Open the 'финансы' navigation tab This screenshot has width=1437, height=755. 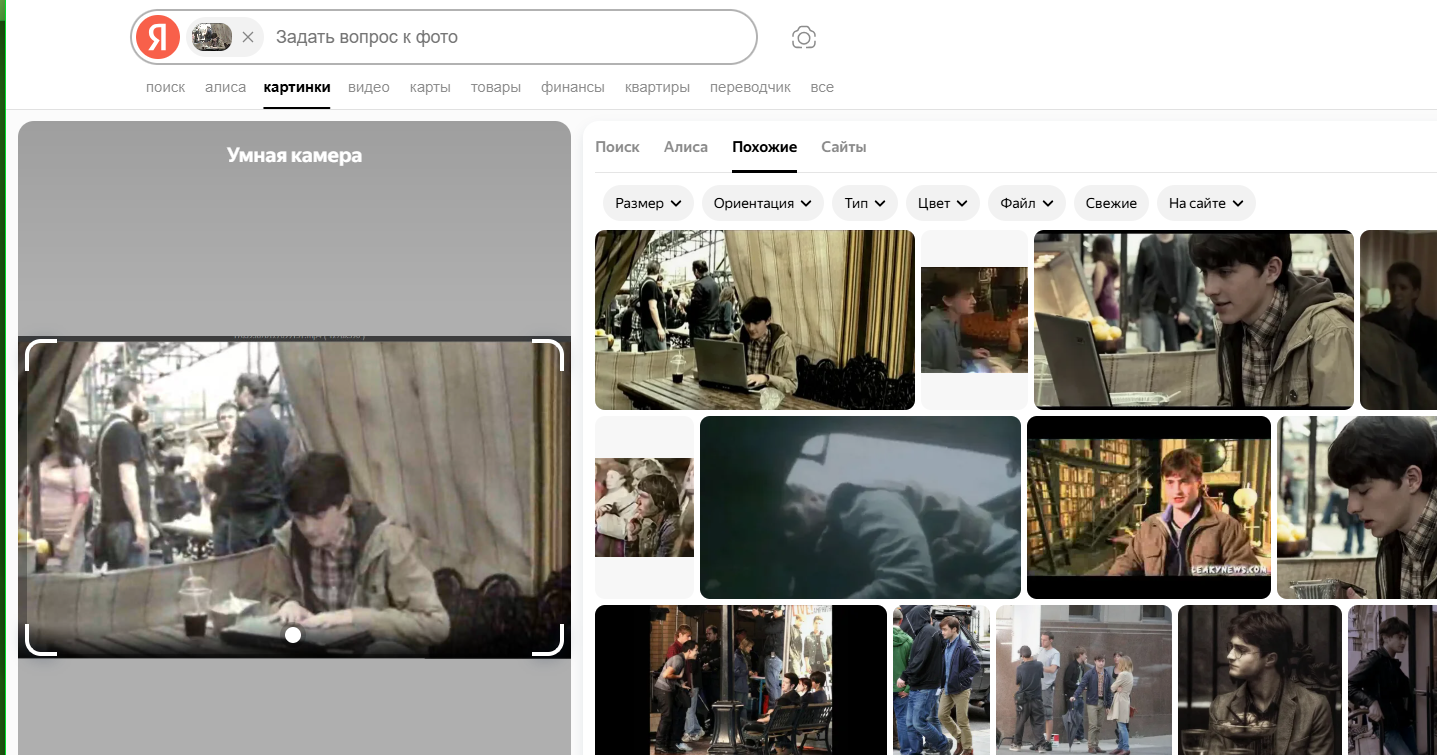pyautogui.click(x=573, y=87)
